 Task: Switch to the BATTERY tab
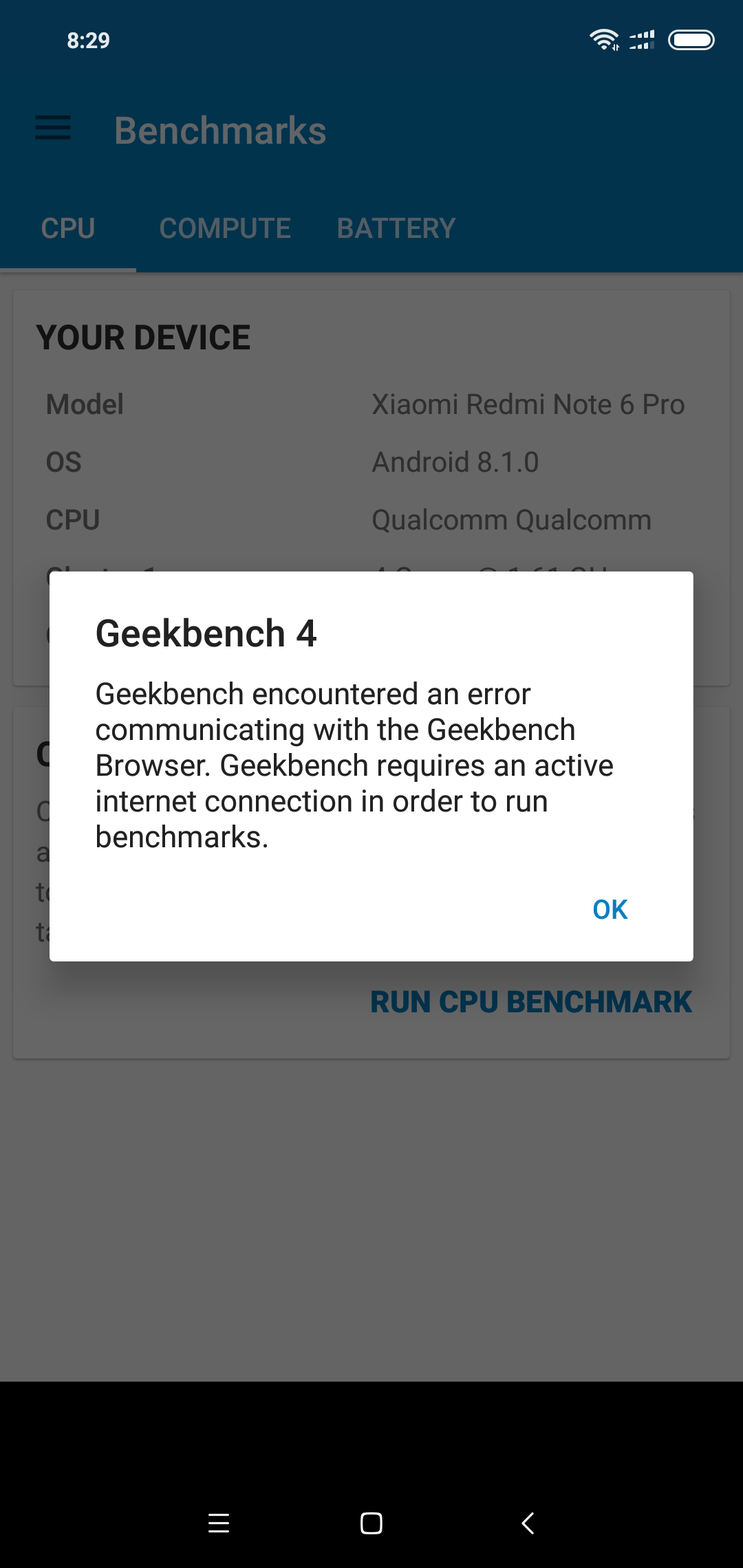coord(396,228)
